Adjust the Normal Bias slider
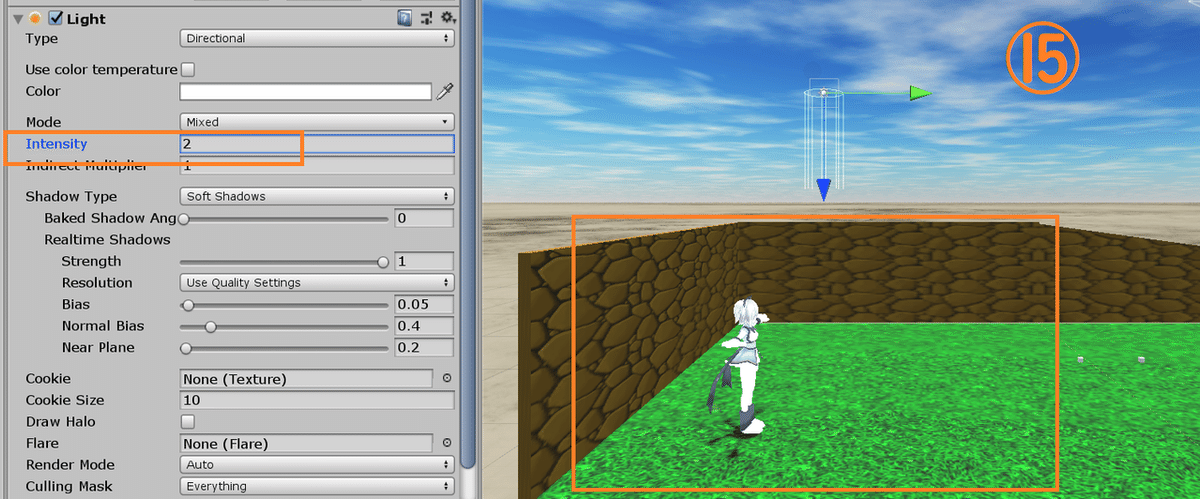Screen dimensions: 1200x499 pyautogui.click(x=284, y=327)
